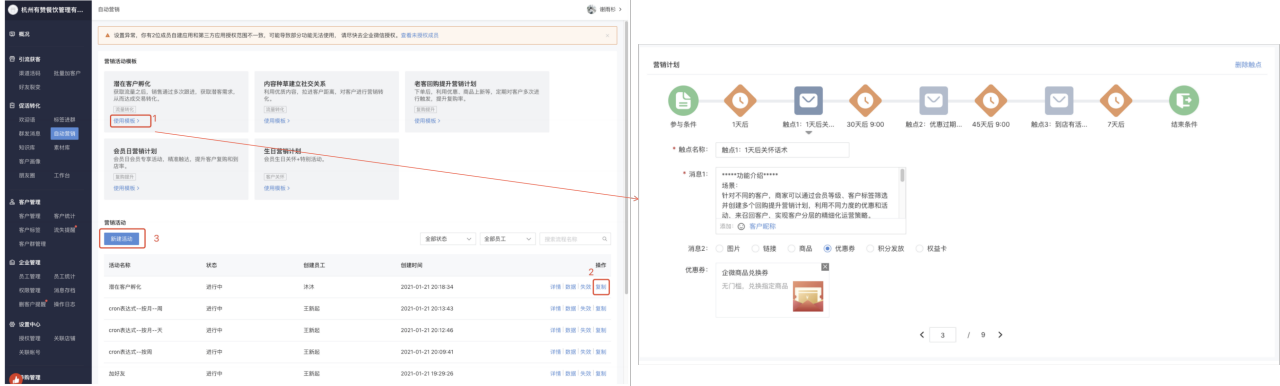The image size is (1280, 386).
Task: Go to the next page arrow
Action: coord(1000,334)
